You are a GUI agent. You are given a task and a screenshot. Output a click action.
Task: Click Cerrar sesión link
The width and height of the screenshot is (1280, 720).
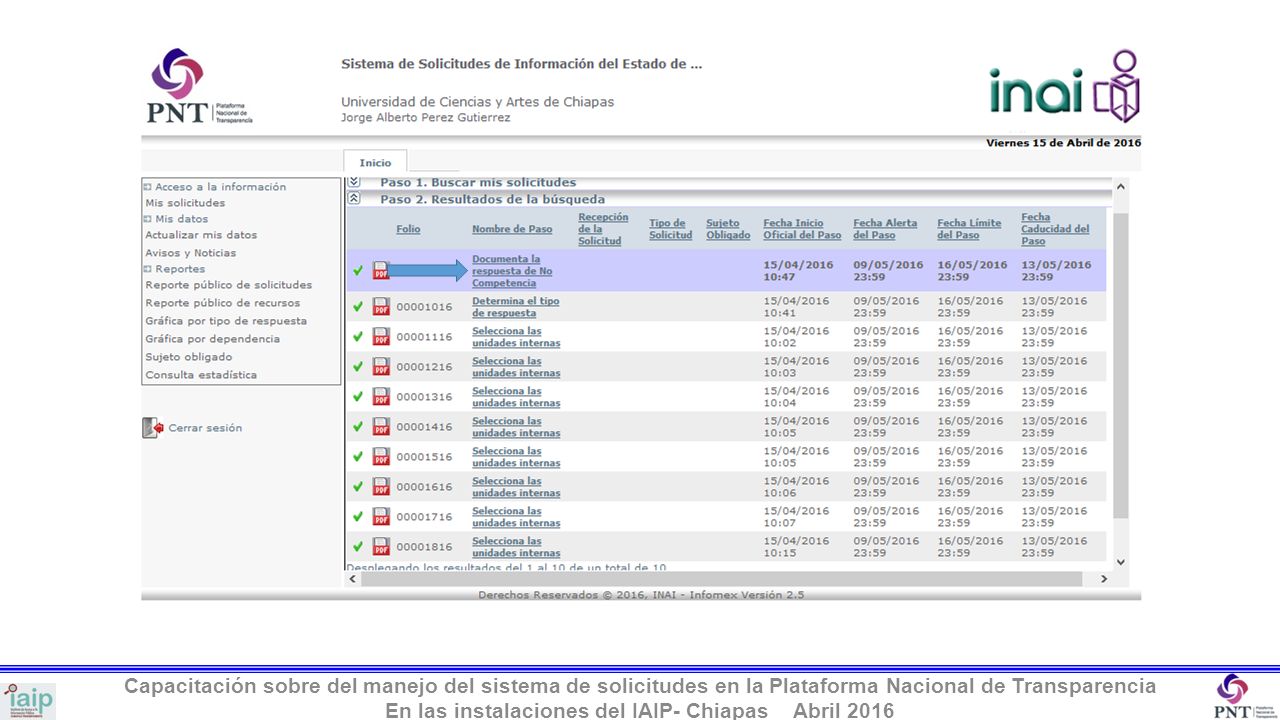click(x=205, y=428)
